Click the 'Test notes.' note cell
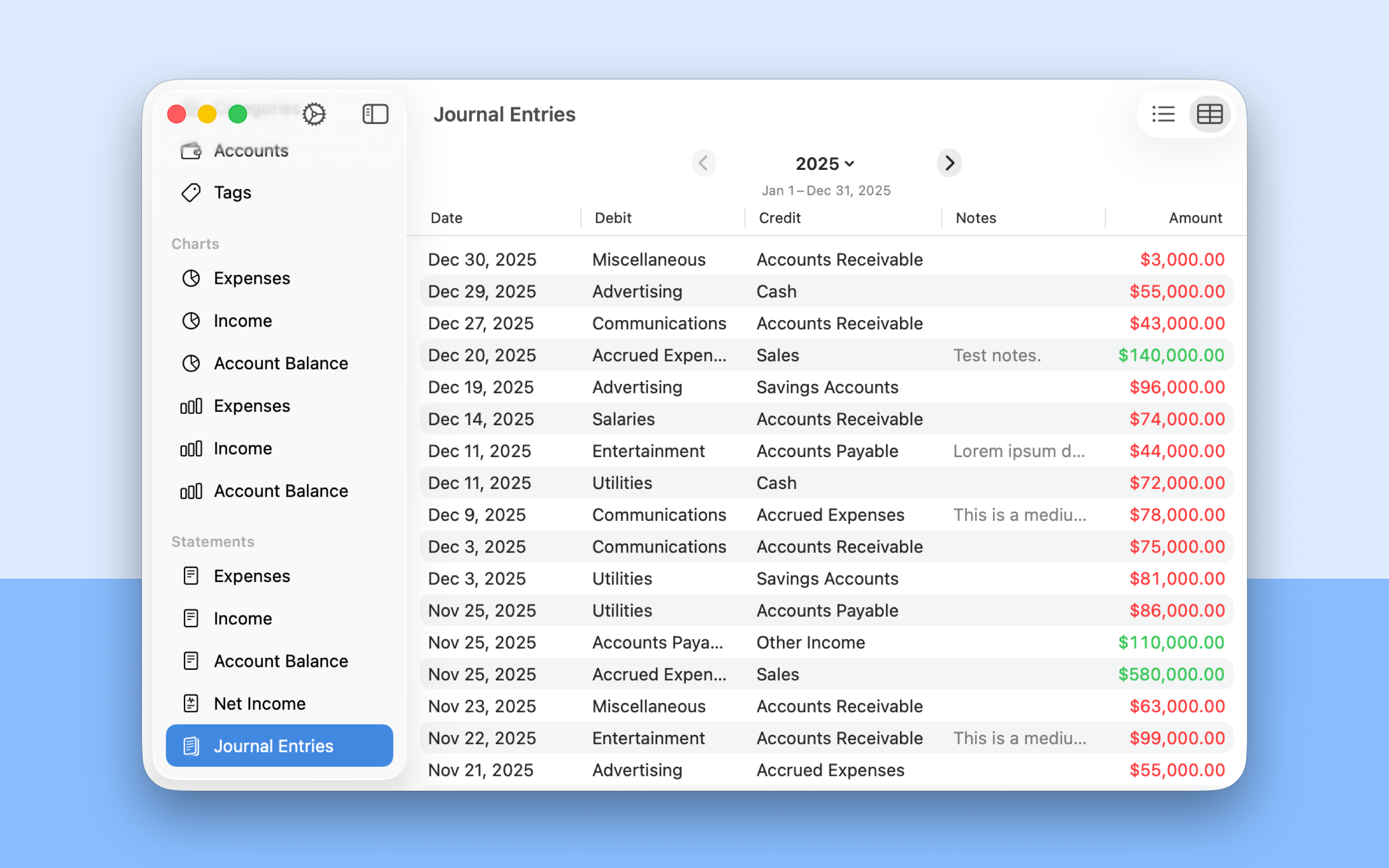 click(x=997, y=355)
